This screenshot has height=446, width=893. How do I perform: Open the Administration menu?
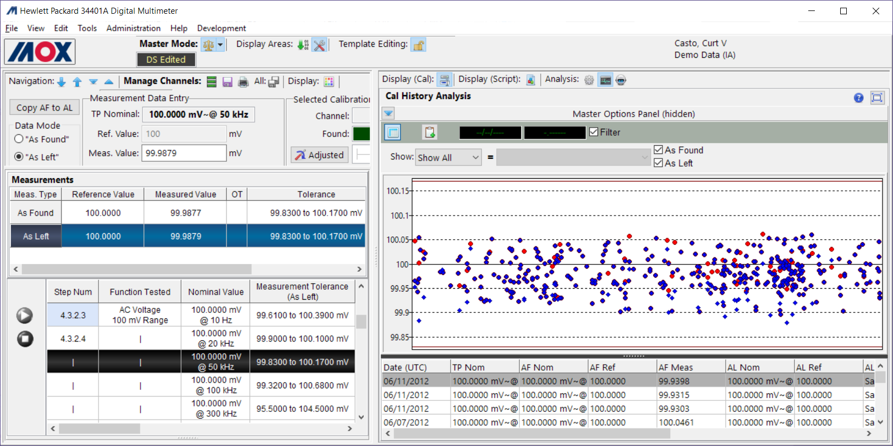click(133, 28)
